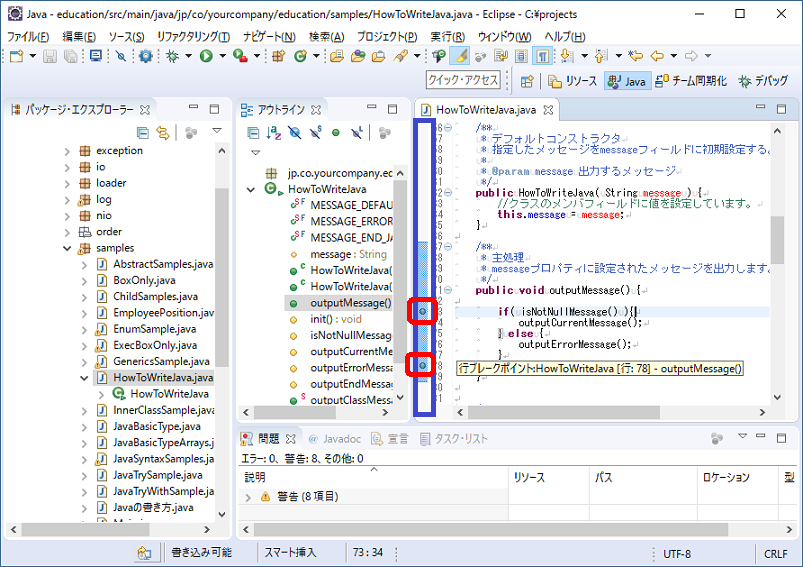
Task: Click the Back navigation yellow arrow
Action: point(657,56)
